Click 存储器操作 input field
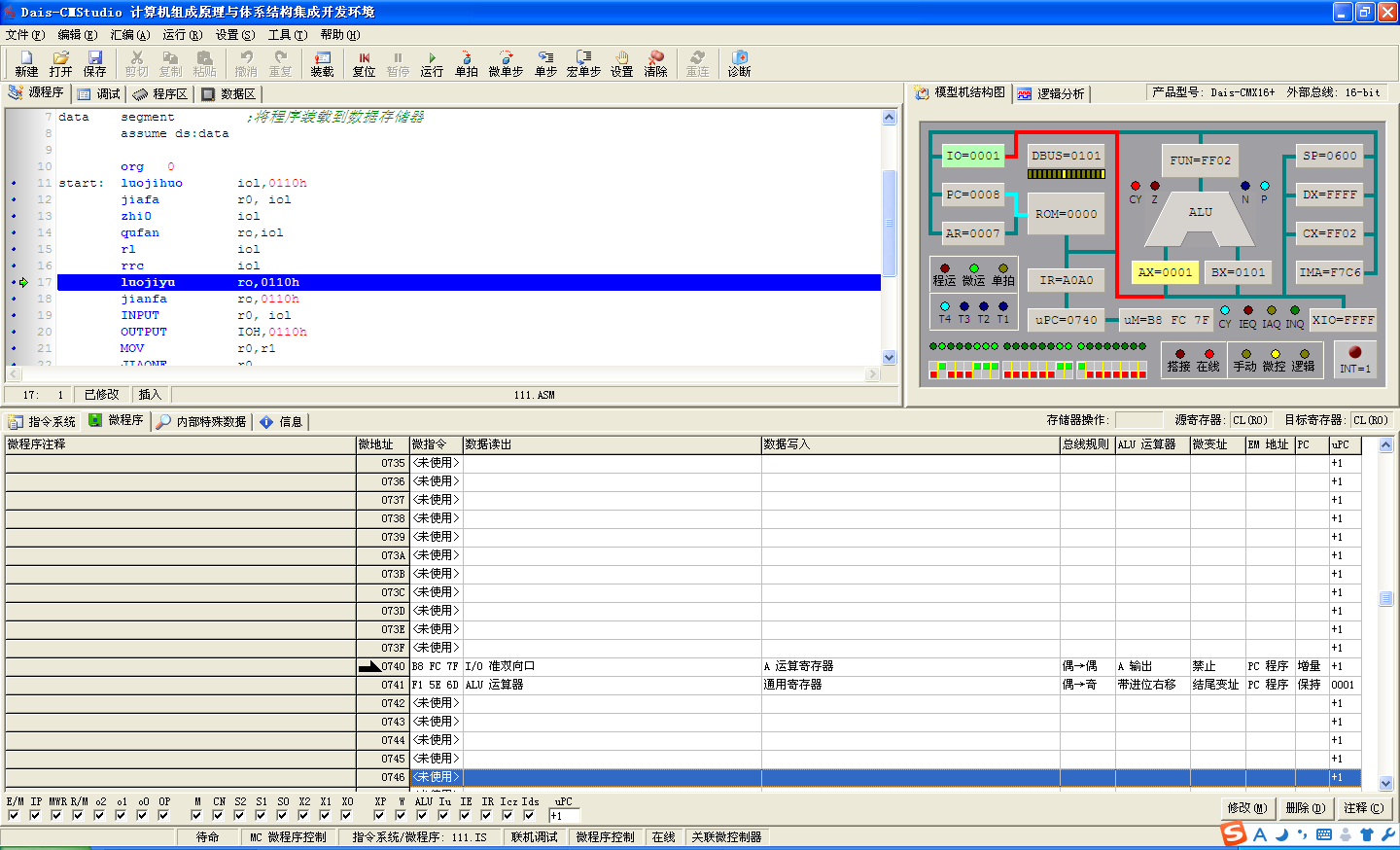Screen dimensions: 1400x850 [x=1138, y=420]
